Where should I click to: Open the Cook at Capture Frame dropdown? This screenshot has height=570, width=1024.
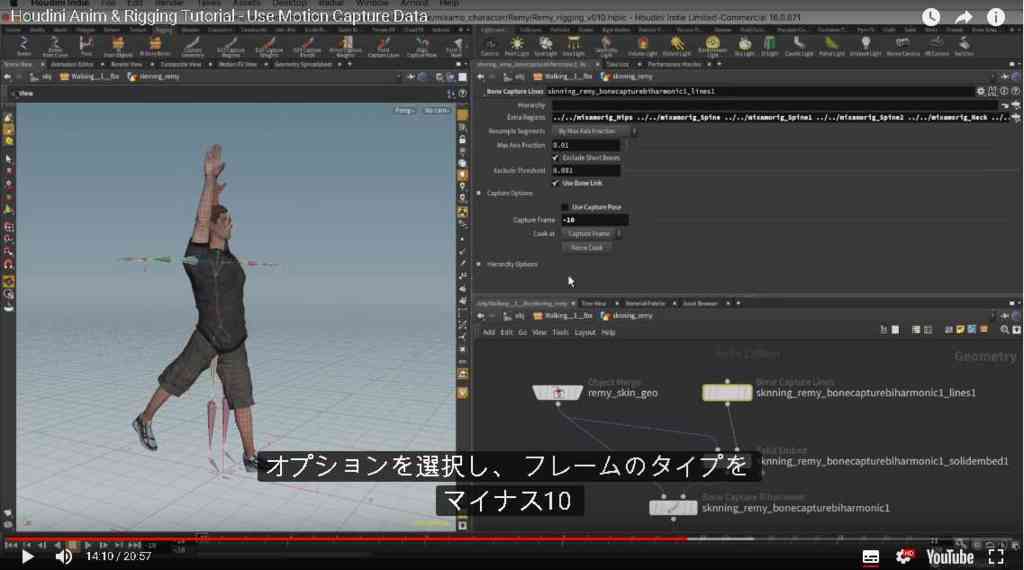pos(591,233)
